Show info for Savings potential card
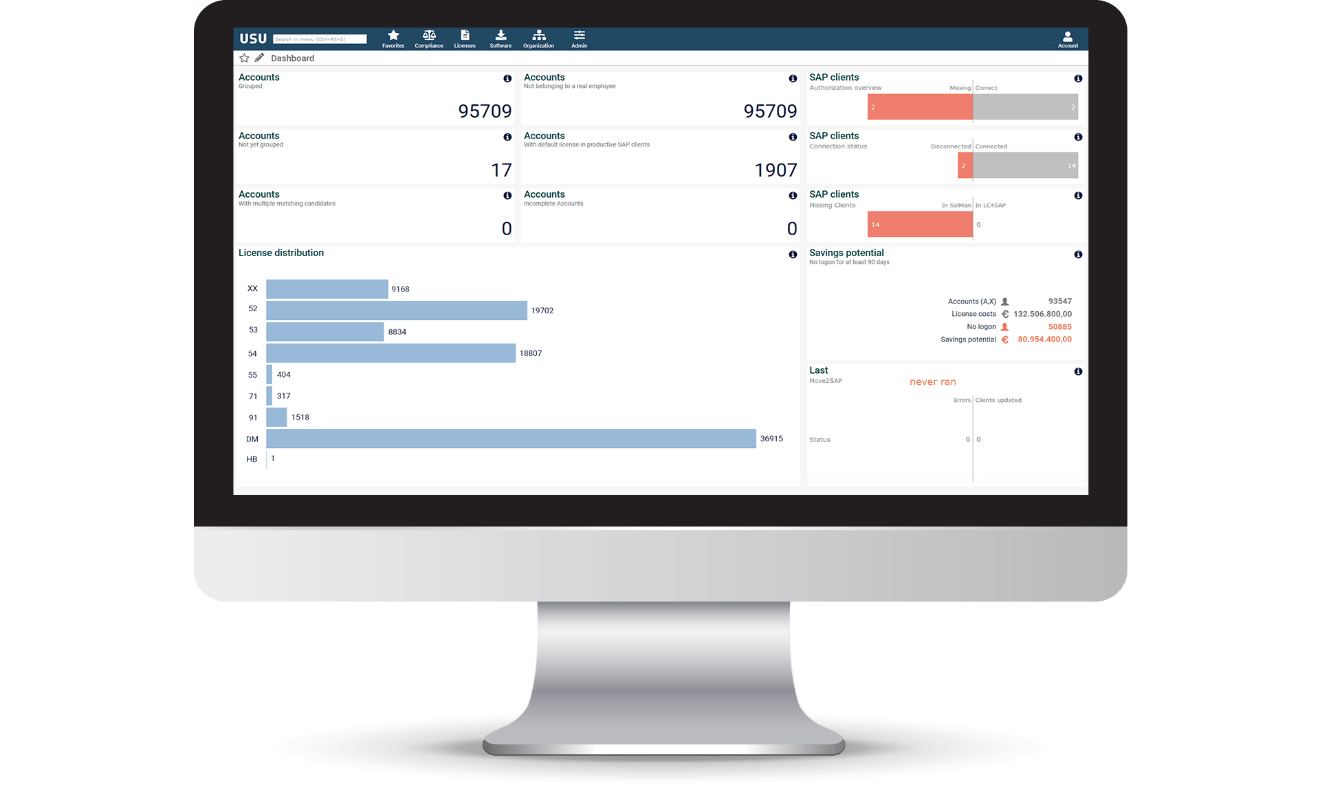The width and height of the screenshot is (1320, 788). coord(1078,254)
